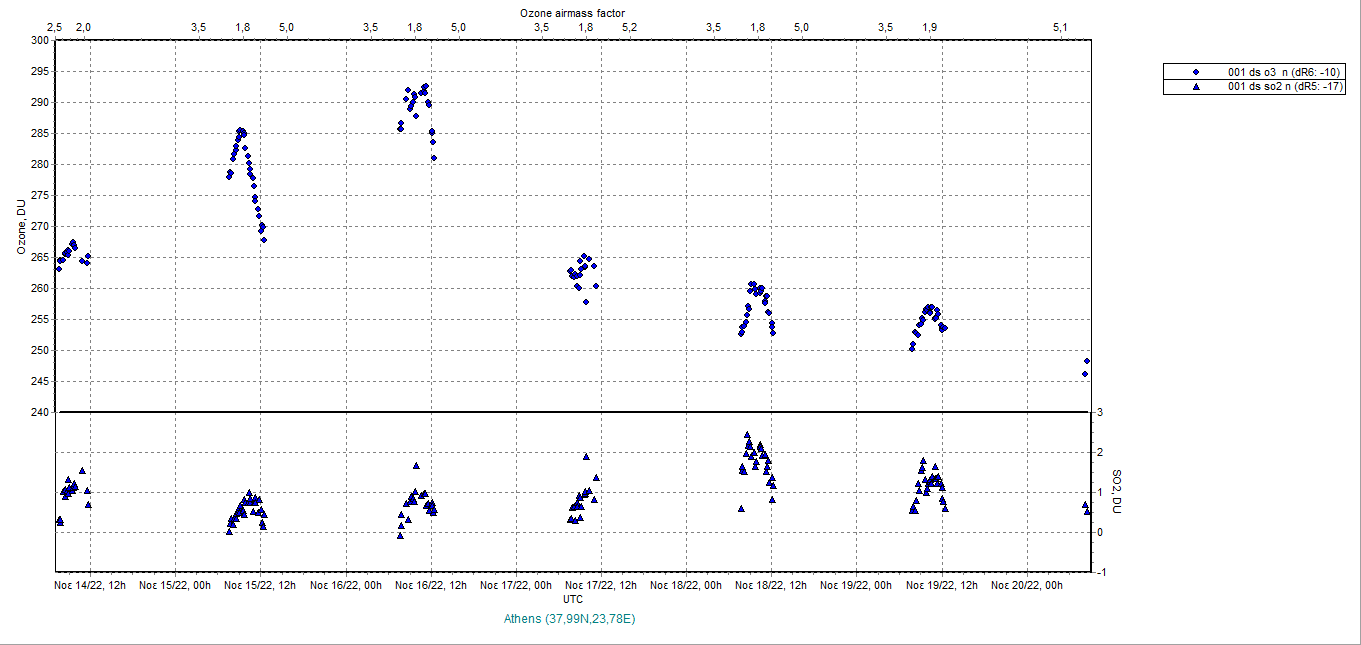Click the 300 tick on ozone axis

tap(39, 40)
